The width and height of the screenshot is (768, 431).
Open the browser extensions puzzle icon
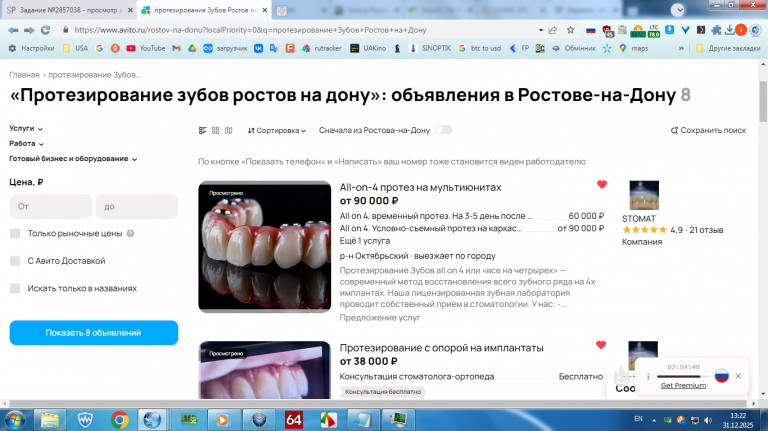[716, 30]
